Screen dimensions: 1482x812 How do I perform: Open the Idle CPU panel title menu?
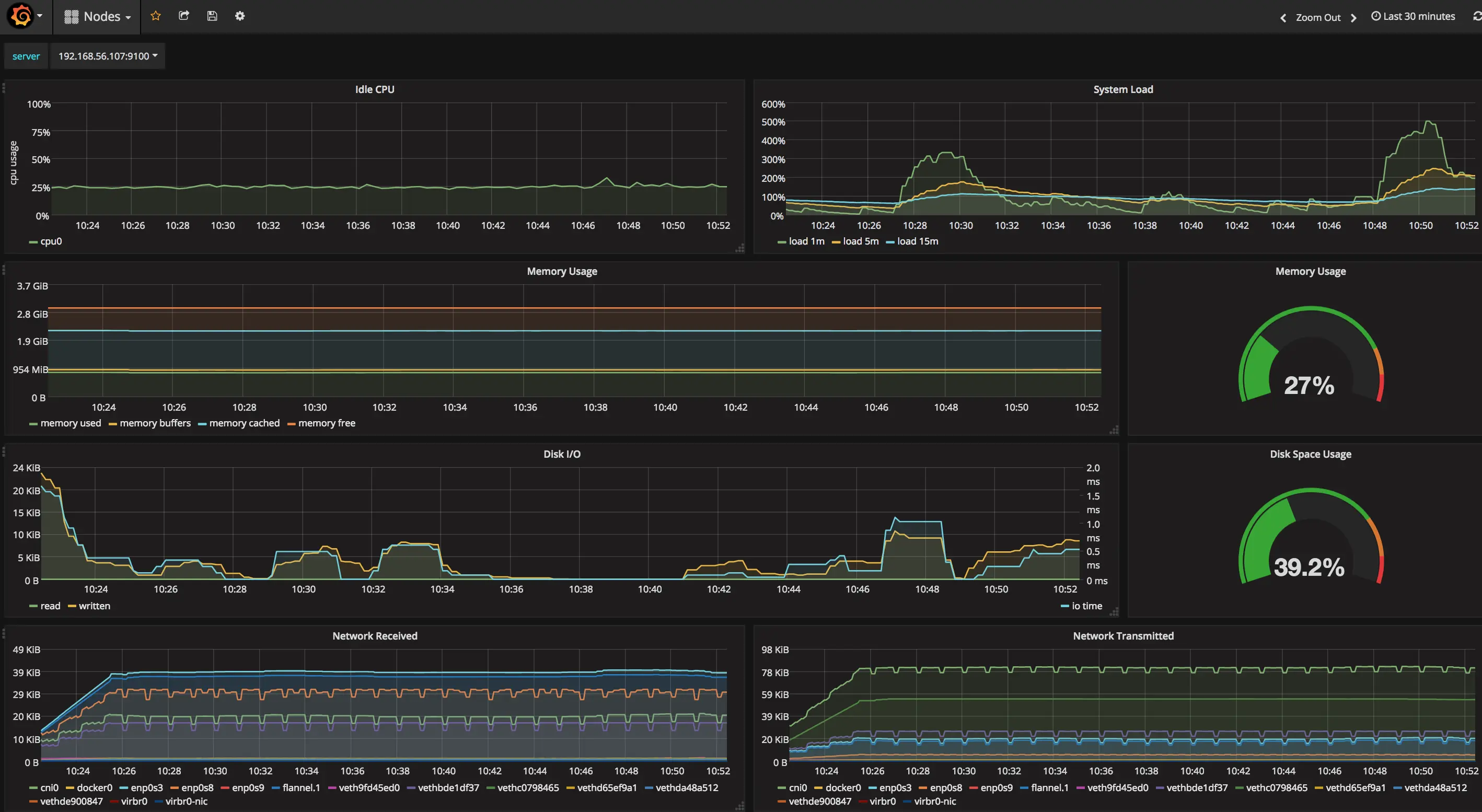click(x=375, y=90)
